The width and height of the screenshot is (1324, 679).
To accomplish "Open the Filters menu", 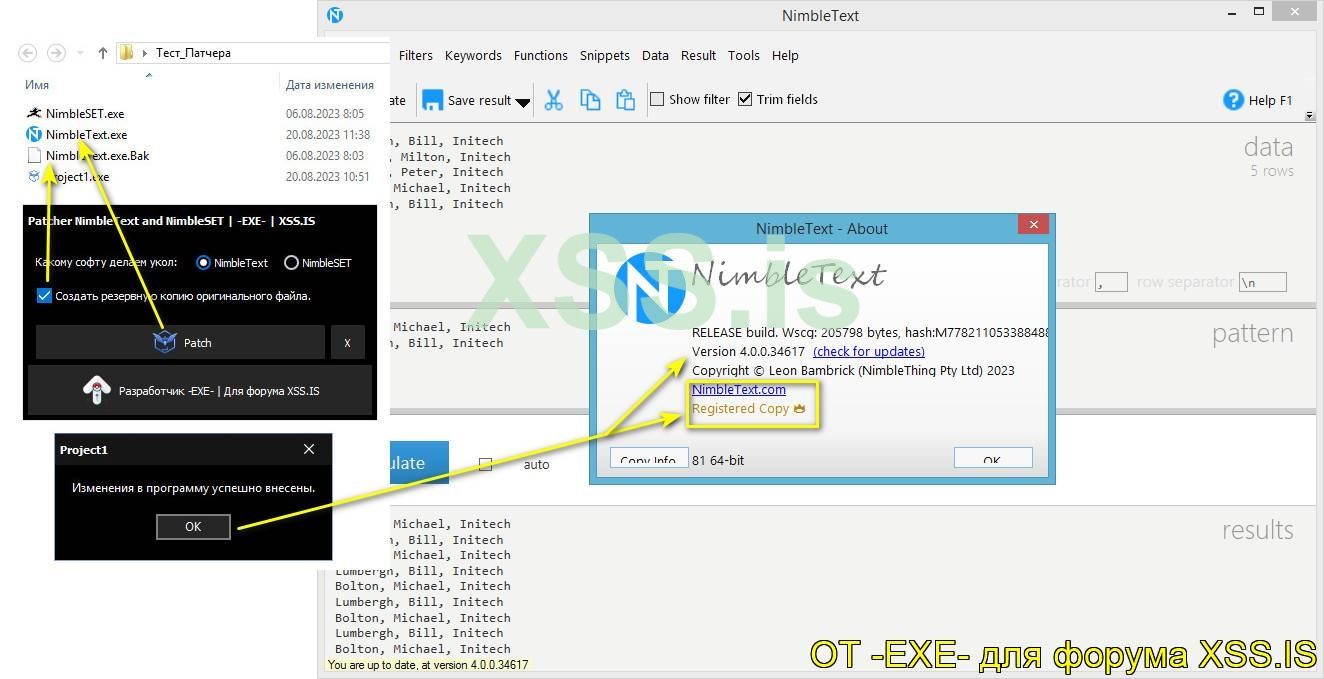I will [x=416, y=55].
